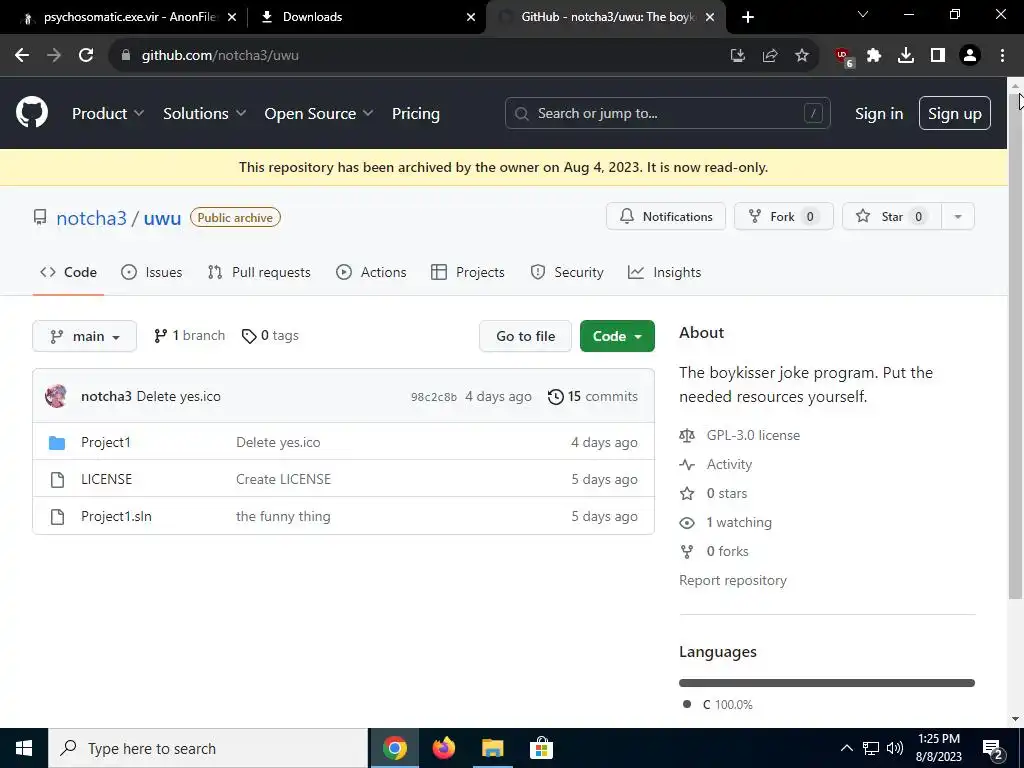This screenshot has height=768, width=1024.
Task: Click Go to file button
Action: tap(525, 336)
